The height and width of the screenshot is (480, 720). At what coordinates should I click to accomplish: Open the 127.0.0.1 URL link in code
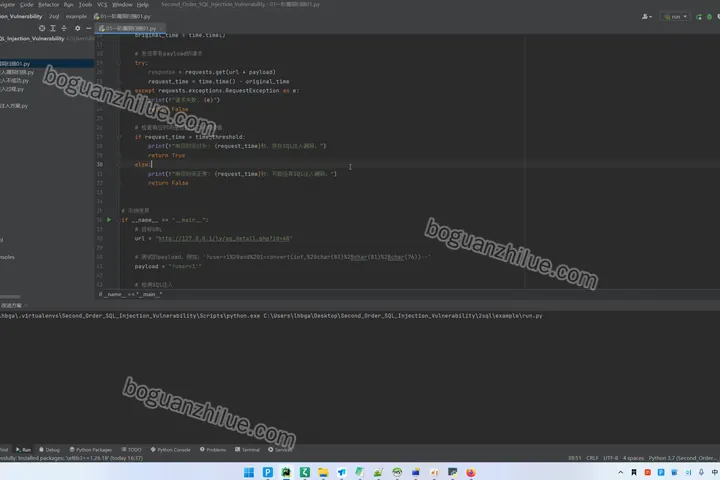[224, 238]
